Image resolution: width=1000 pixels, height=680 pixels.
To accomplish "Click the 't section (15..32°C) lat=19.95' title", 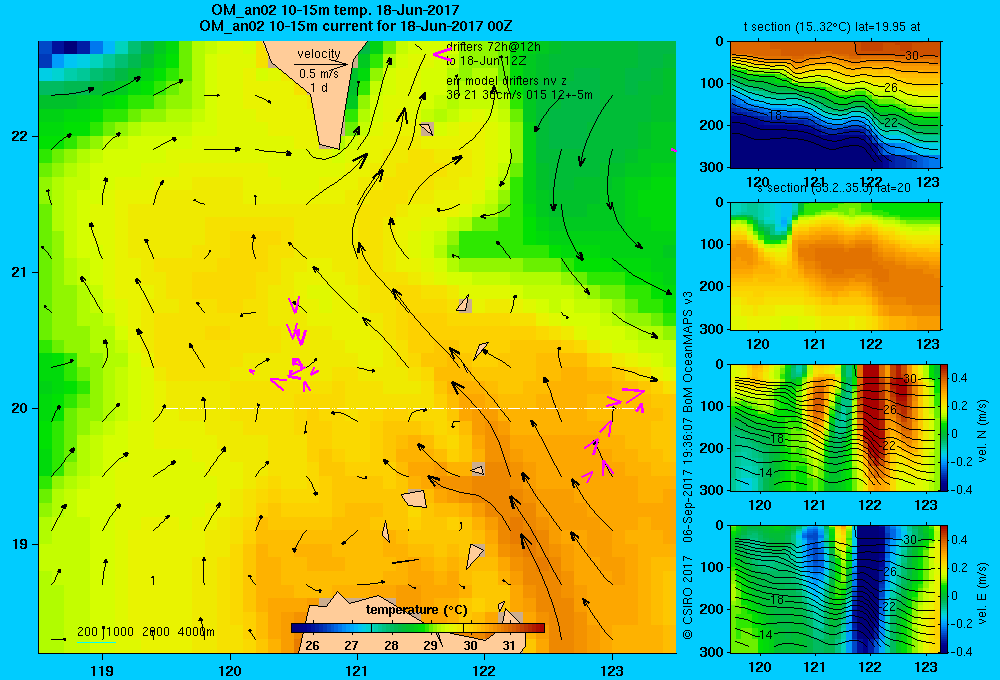I will click(823, 27).
